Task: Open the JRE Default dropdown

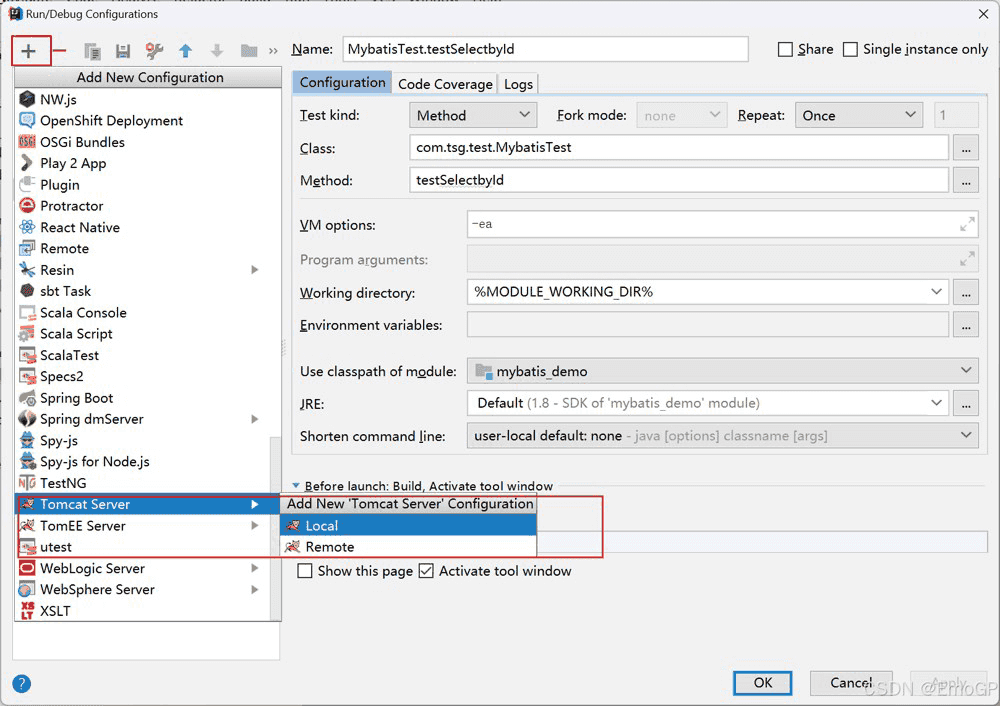Action: pyautogui.click(x=707, y=403)
